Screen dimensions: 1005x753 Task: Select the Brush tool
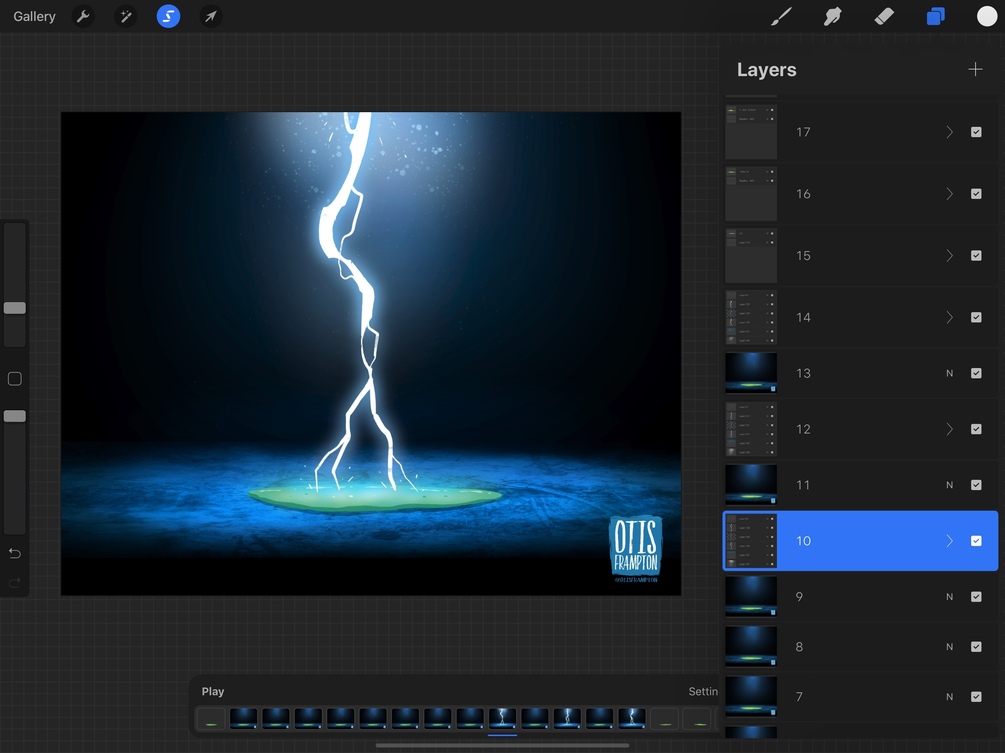click(781, 16)
